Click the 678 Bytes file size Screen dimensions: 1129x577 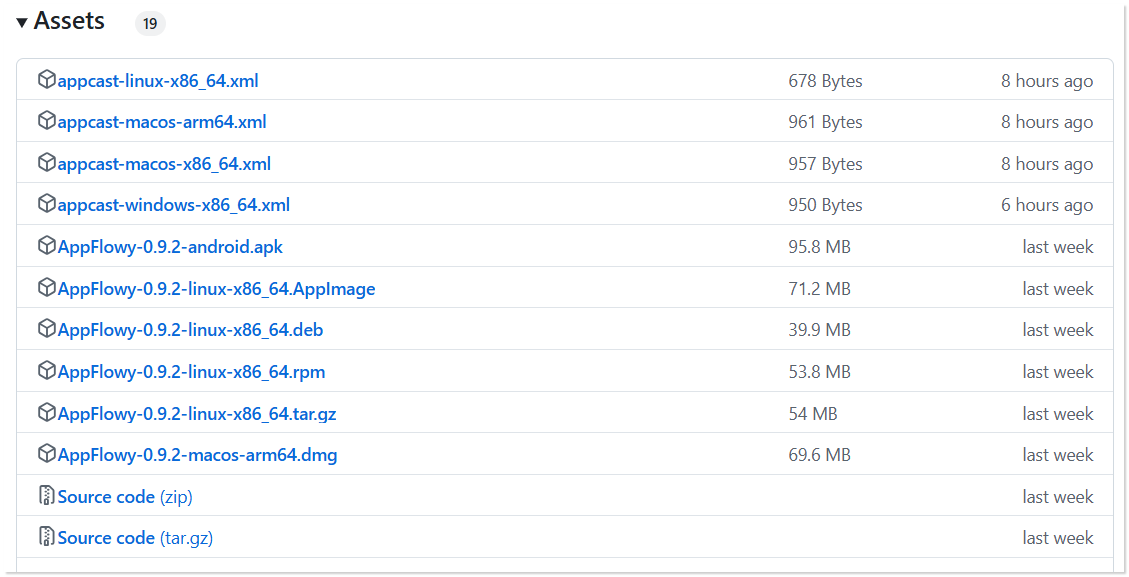(825, 81)
